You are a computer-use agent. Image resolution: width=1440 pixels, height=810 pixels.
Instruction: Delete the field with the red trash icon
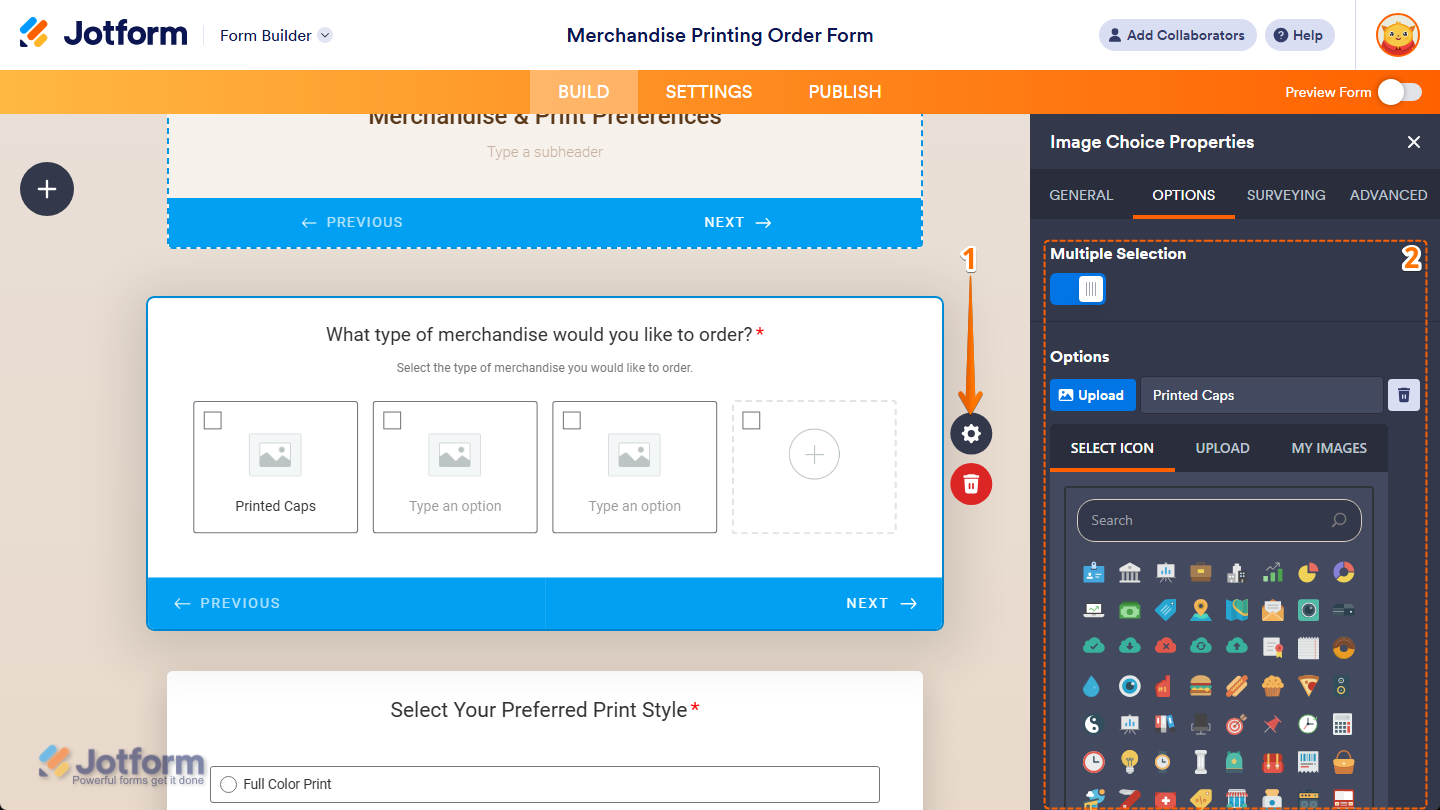coord(971,484)
